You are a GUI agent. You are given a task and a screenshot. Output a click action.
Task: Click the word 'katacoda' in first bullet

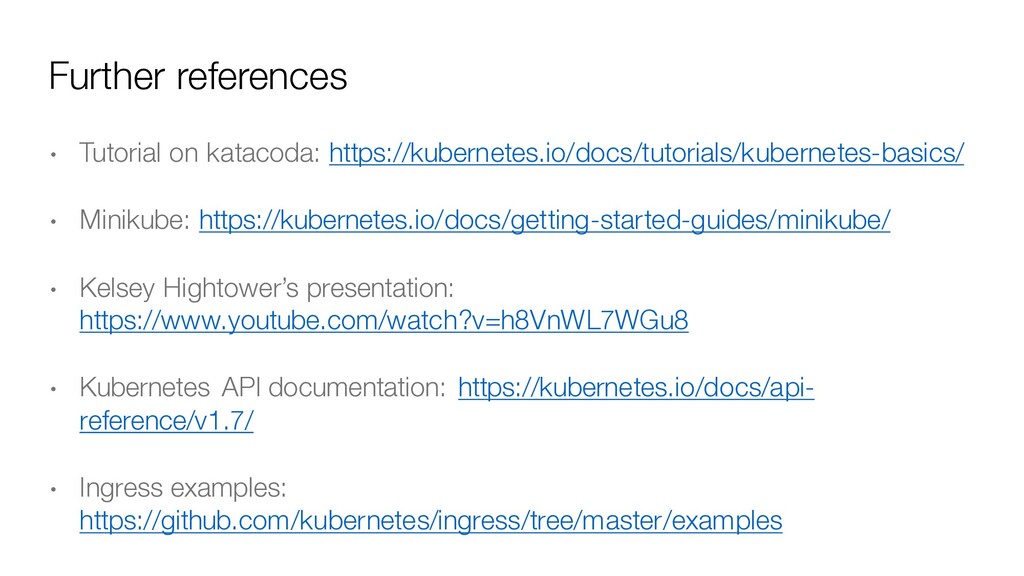tap(263, 153)
